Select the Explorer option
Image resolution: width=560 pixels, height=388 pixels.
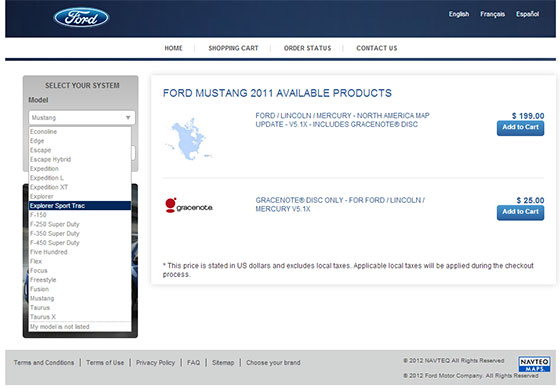(80, 197)
